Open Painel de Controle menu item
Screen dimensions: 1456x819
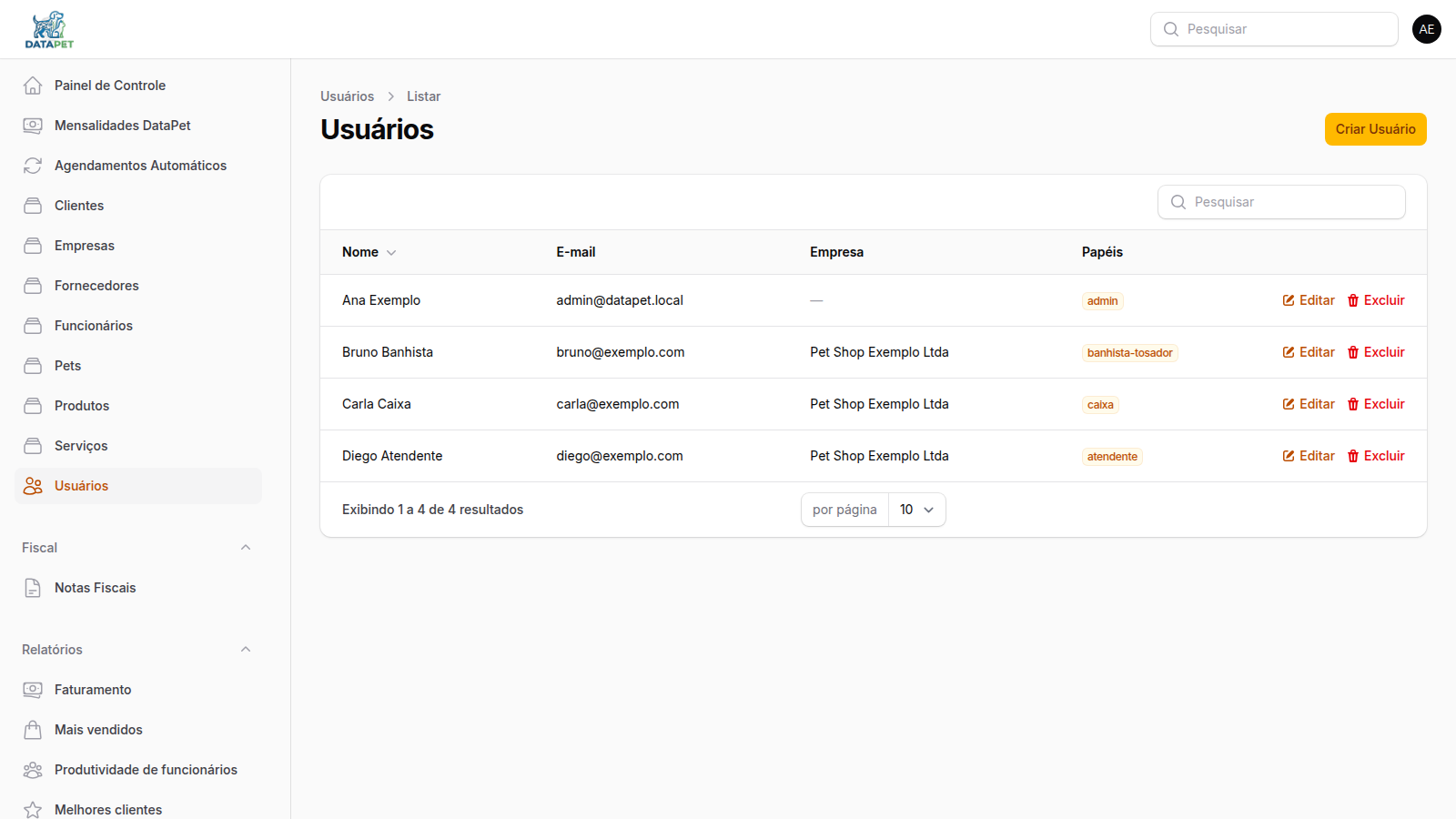[x=138, y=86]
